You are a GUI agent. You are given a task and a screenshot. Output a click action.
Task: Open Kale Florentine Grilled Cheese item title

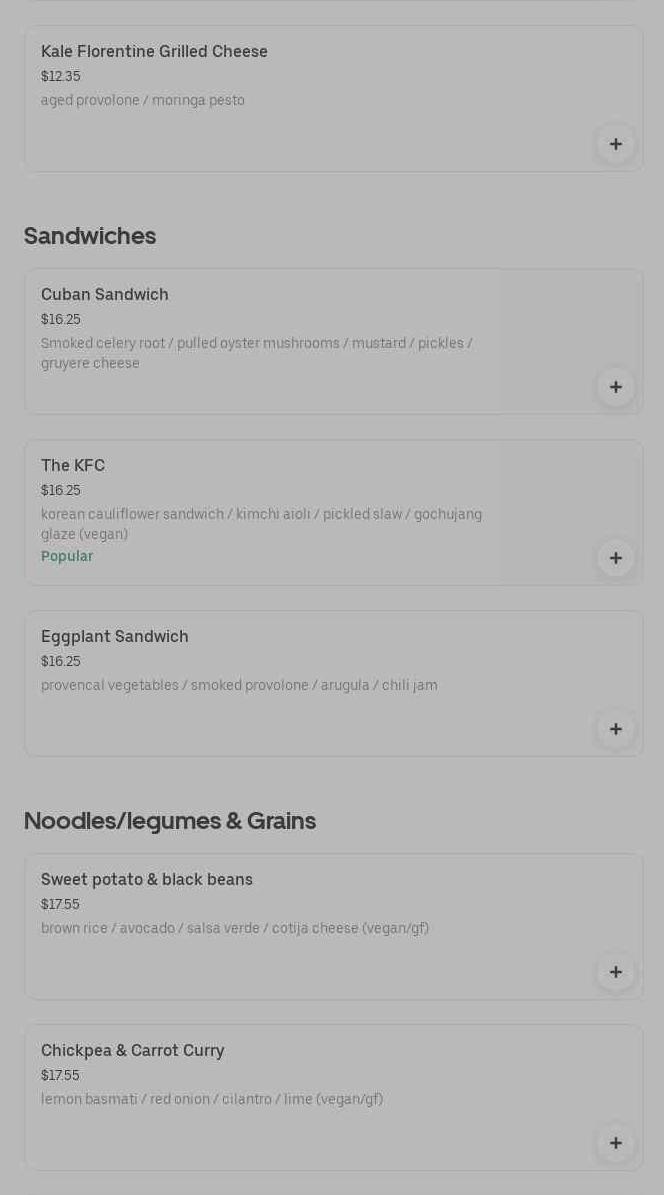(x=154, y=51)
